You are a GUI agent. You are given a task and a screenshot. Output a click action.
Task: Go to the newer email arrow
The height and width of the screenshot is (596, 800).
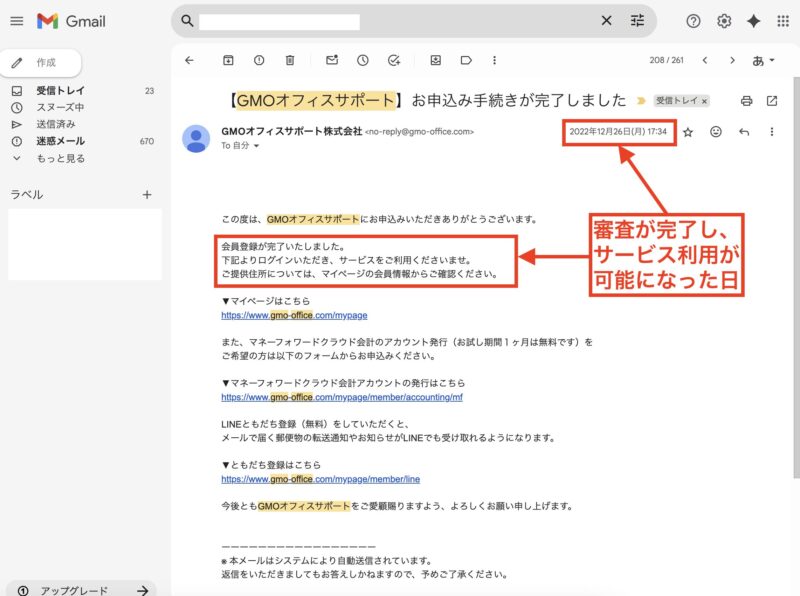pos(705,60)
